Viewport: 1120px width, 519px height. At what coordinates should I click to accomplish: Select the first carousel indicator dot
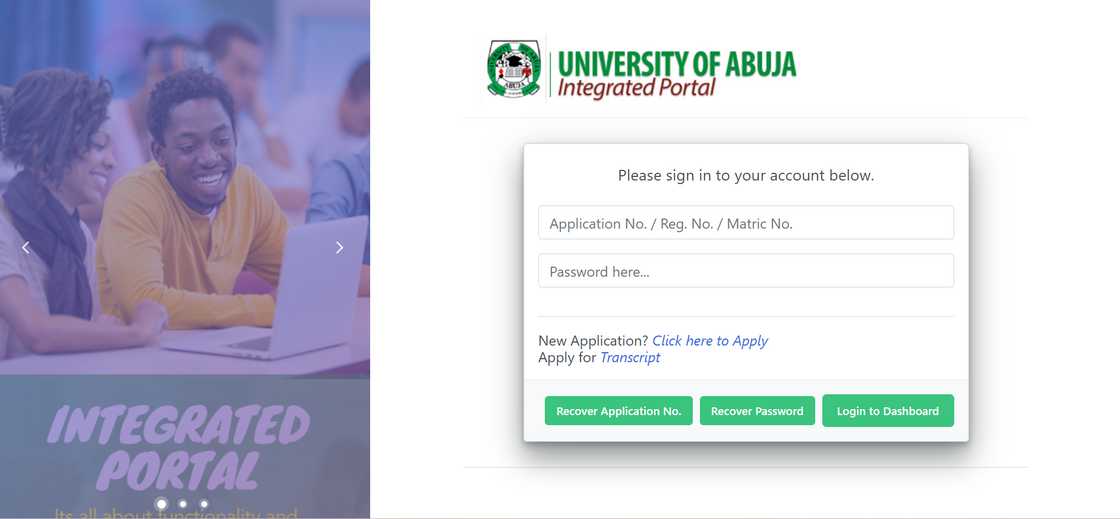(x=161, y=504)
